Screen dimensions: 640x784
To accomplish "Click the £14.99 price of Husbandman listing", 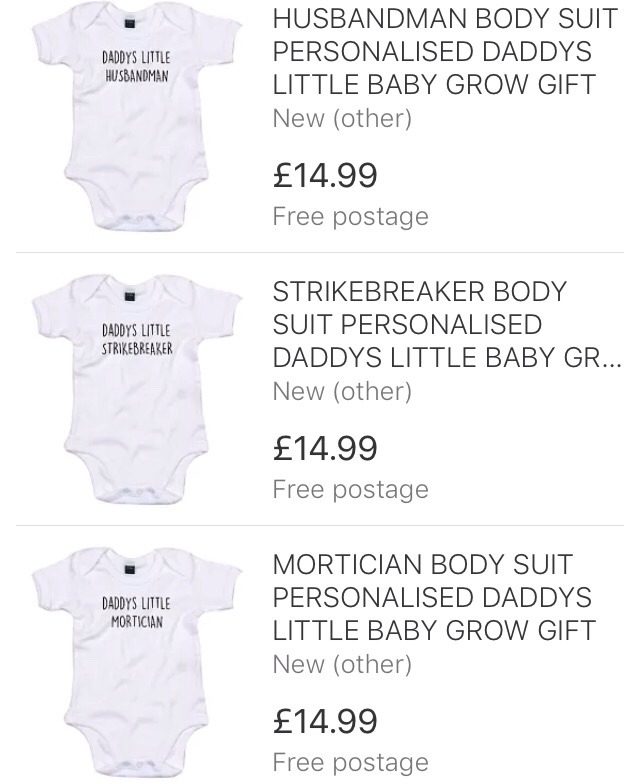I will (325, 176).
